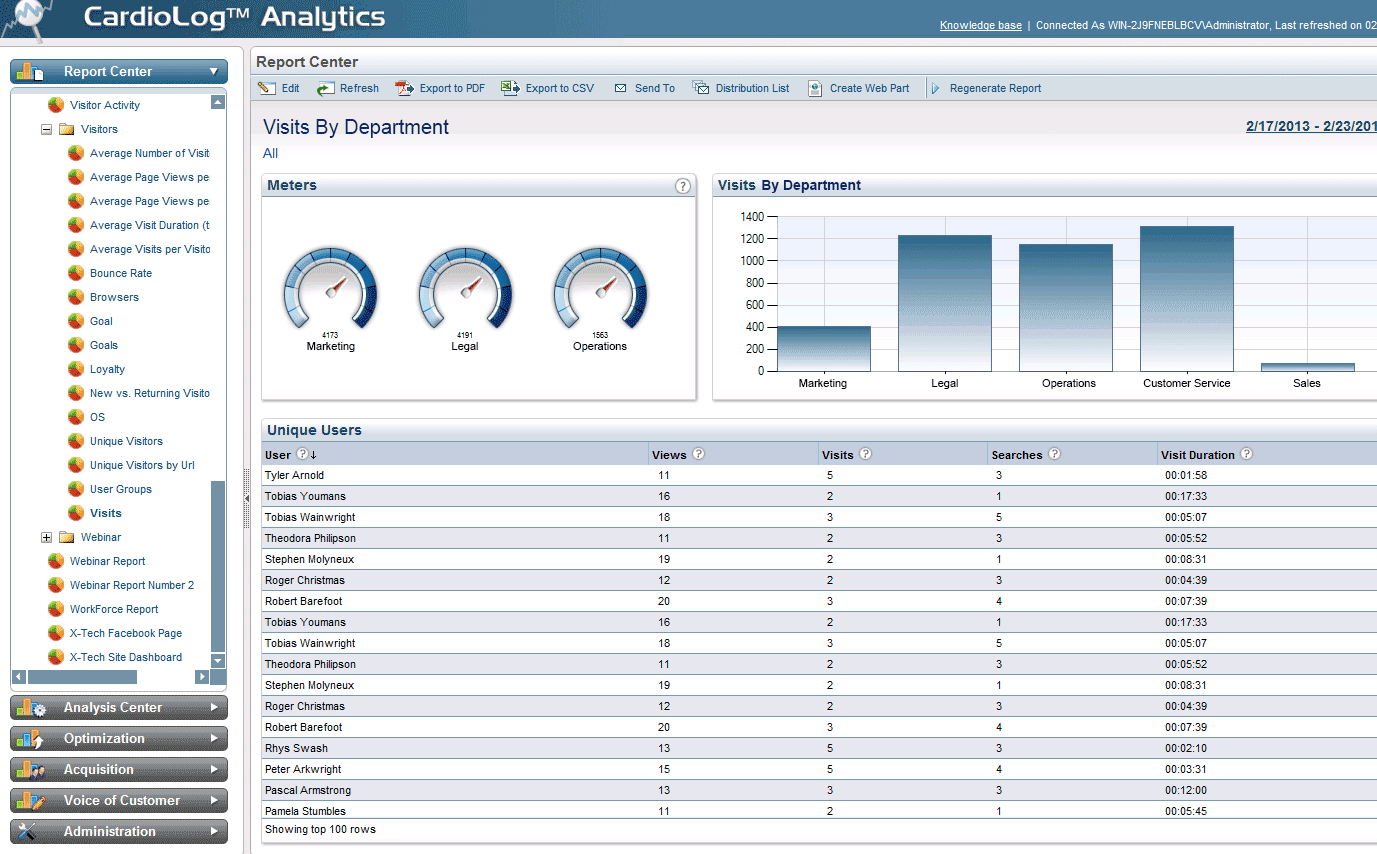Image resolution: width=1377 pixels, height=854 pixels.
Task: Click the Regenerate Report label
Action: coord(995,88)
